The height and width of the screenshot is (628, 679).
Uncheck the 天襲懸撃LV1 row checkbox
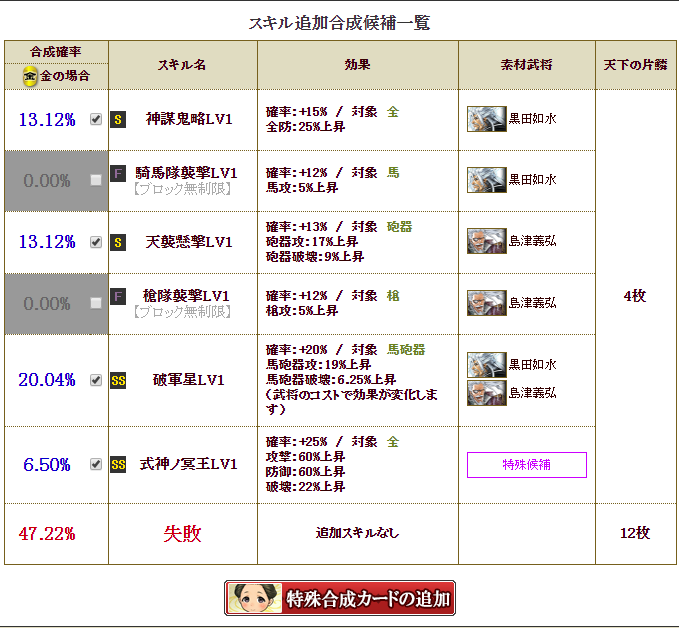[96, 242]
